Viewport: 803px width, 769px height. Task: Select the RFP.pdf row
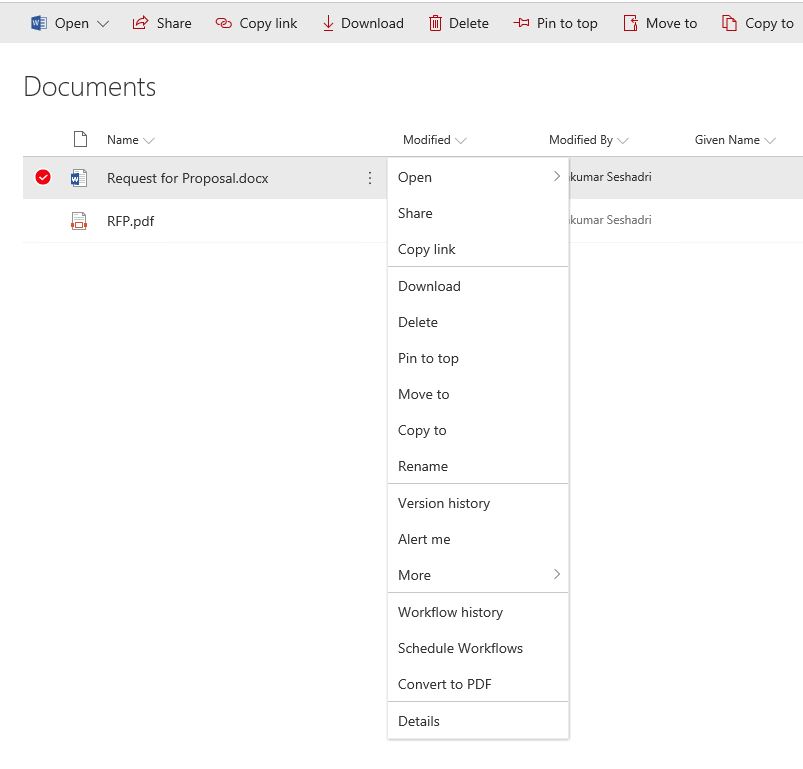pyautogui.click(x=42, y=220)
